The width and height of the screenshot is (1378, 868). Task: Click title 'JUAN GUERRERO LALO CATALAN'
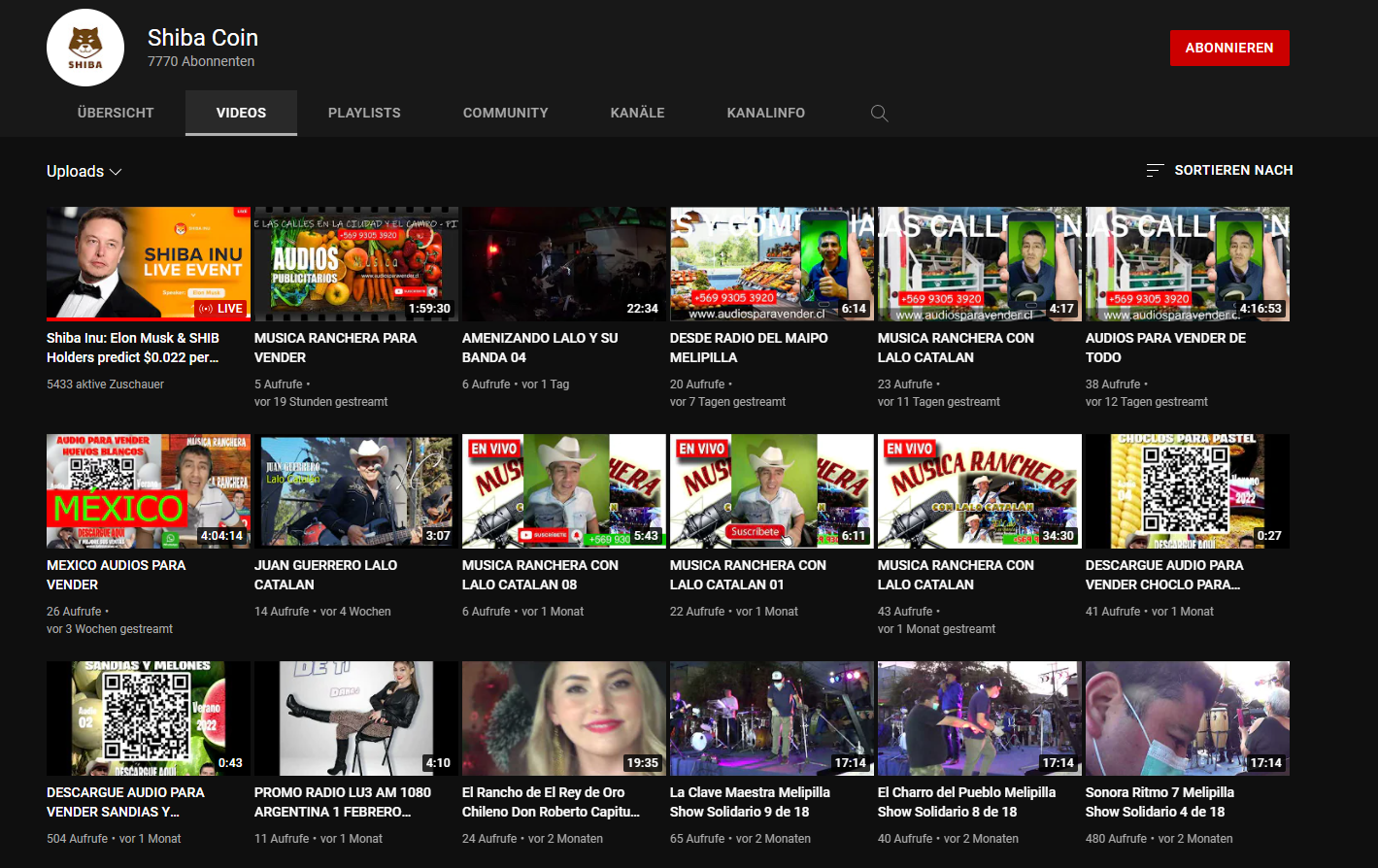point(325,575)
